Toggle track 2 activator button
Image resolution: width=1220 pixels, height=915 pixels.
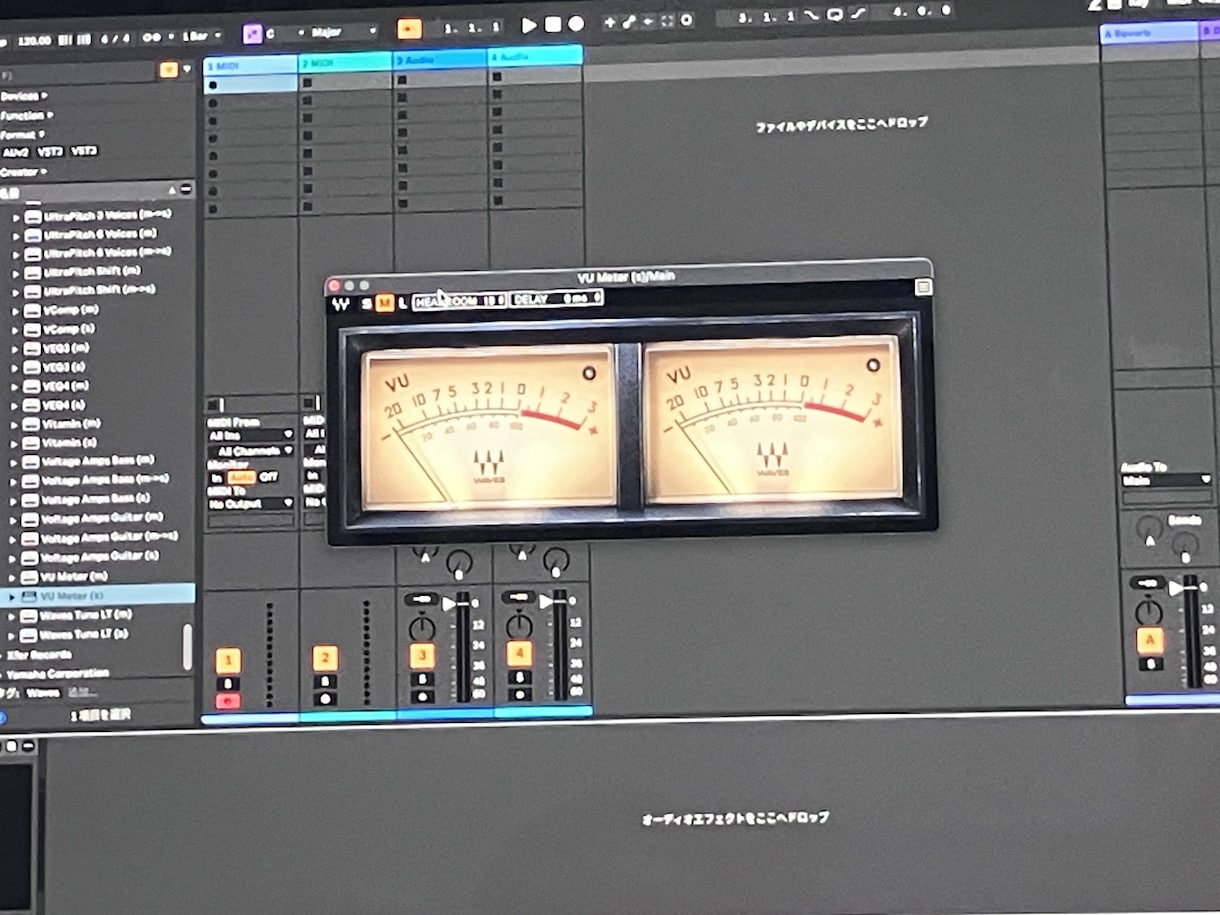324,658
